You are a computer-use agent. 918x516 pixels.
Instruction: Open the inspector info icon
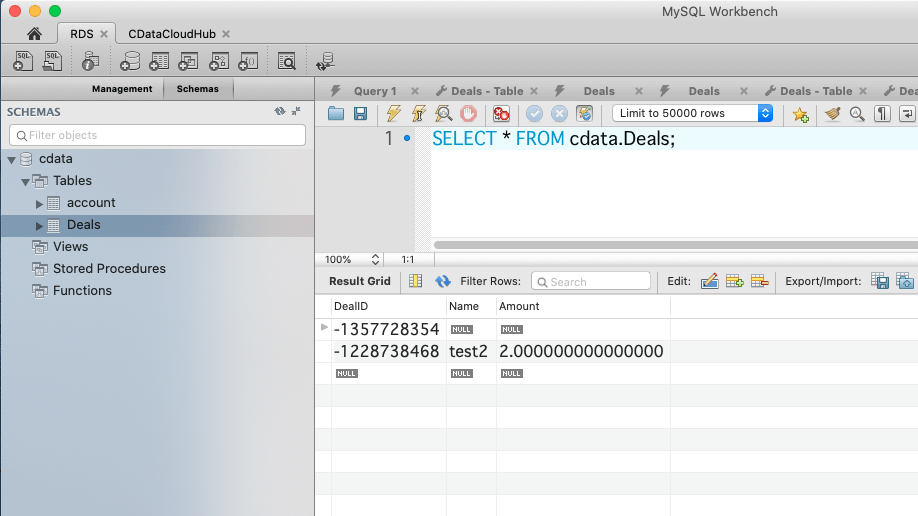(90, 61)
